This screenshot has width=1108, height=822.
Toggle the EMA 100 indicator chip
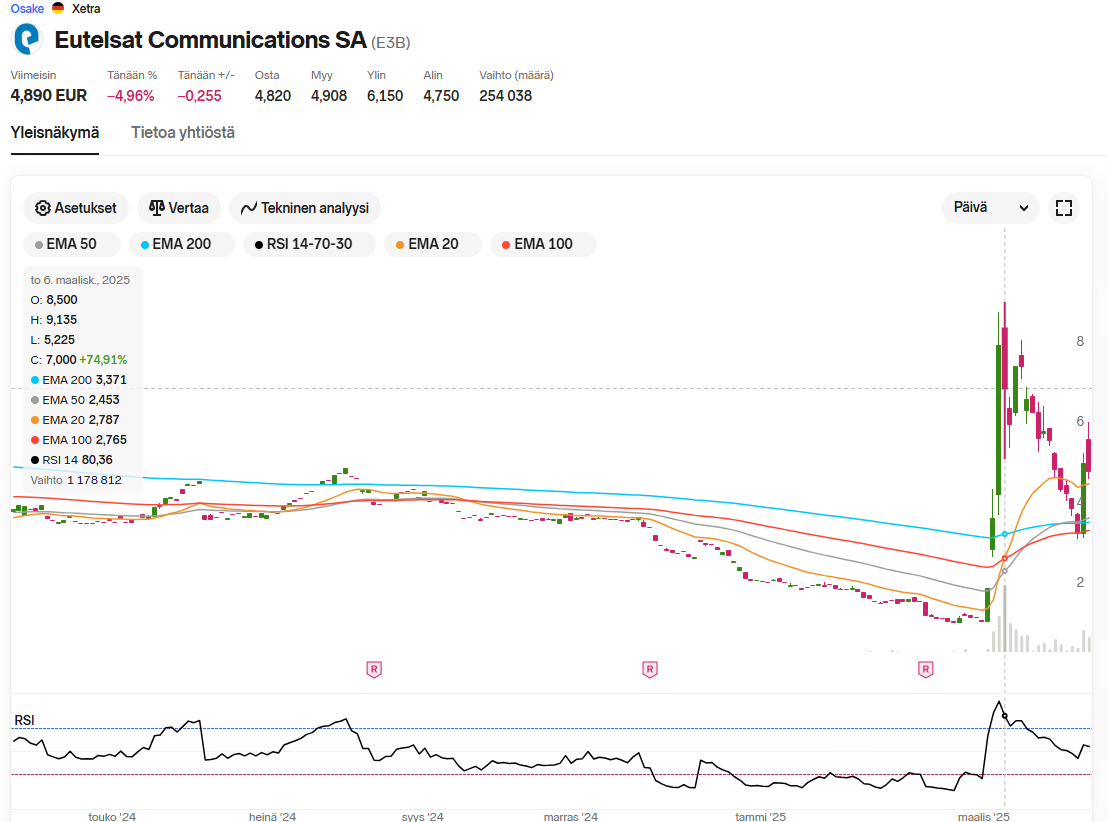click(543, 245)
